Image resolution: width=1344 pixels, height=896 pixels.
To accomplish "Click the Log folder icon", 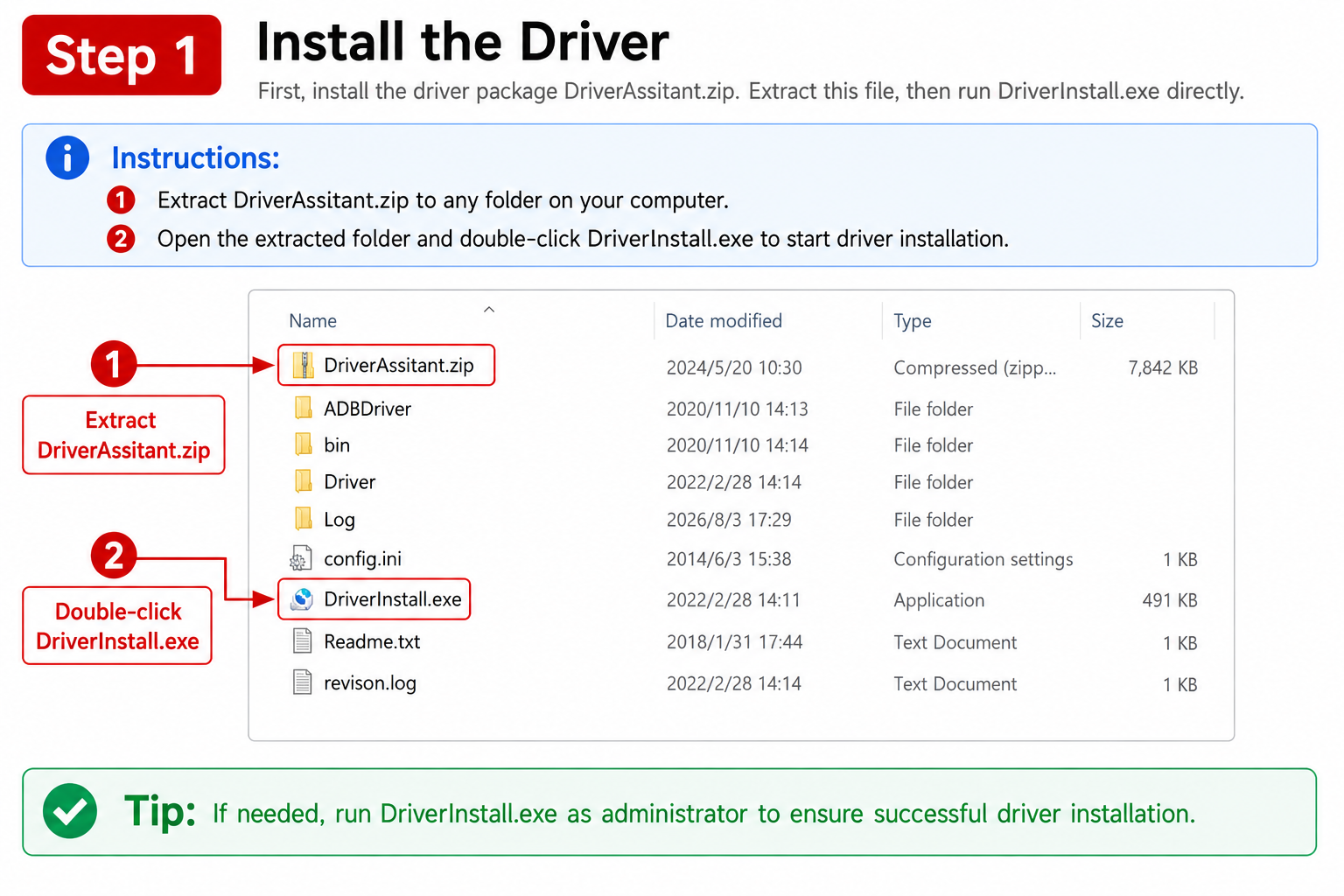I will [x=303, y=519].
